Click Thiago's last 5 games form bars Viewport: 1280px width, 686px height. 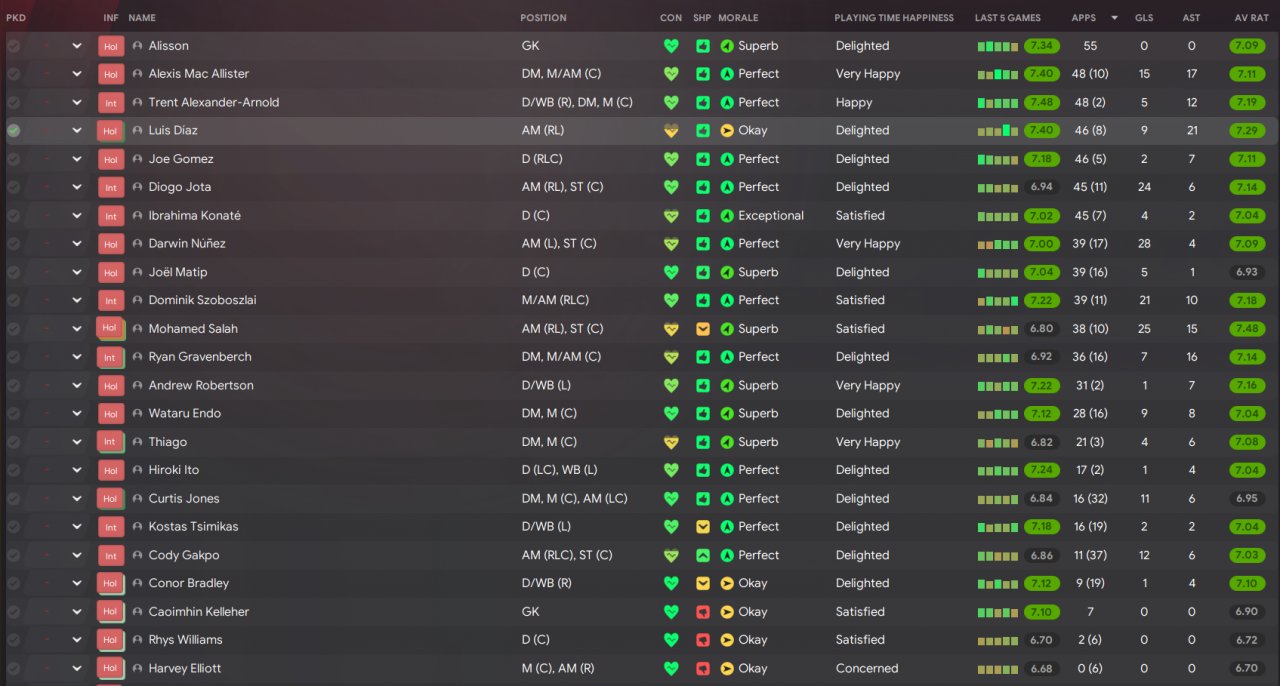pos(998,442)
